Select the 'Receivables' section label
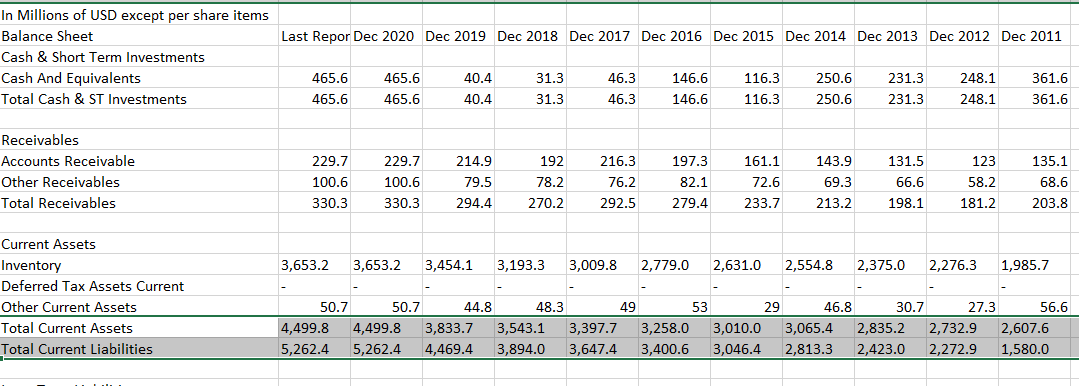Image resolution: width=1079 pixels, height=386 pixels. click(140, 140)
